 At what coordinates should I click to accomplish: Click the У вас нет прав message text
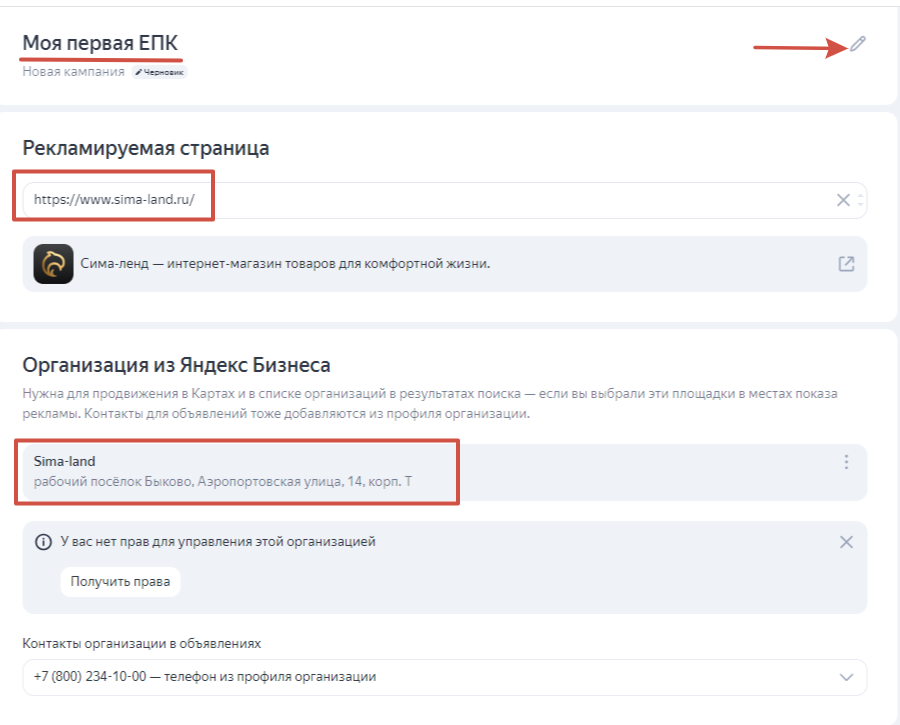tap(218, 542)
